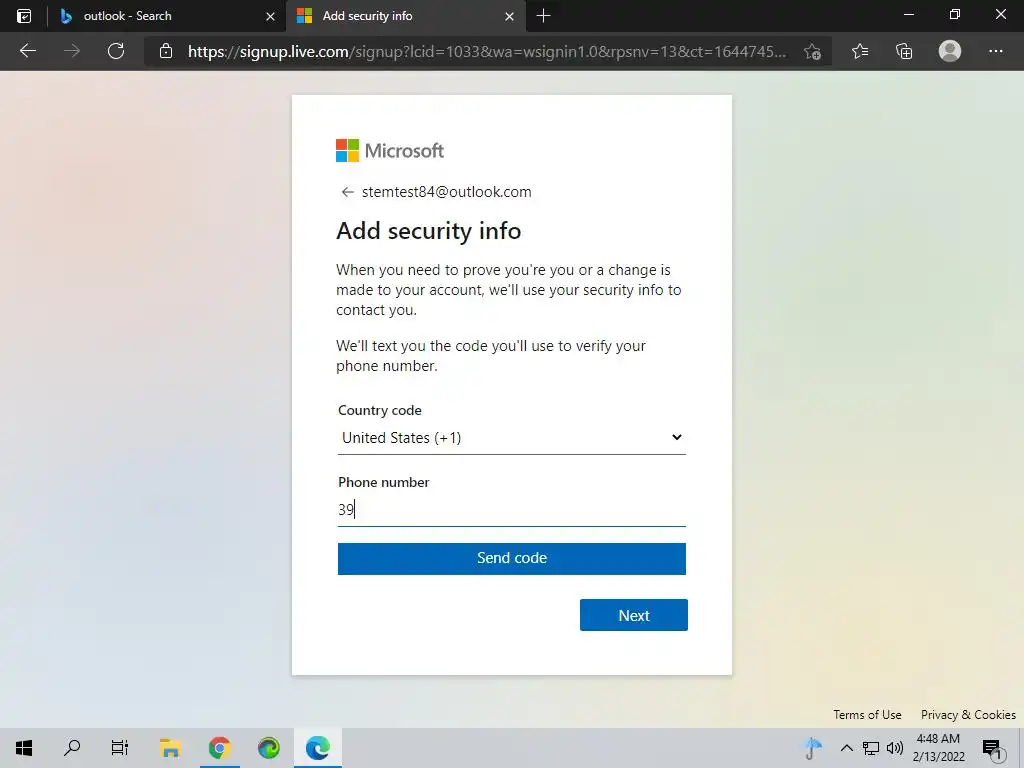Open Edge Dev icon on taskbar
The width and height of the screenshot is (1024, 768).
pos(268,748)
